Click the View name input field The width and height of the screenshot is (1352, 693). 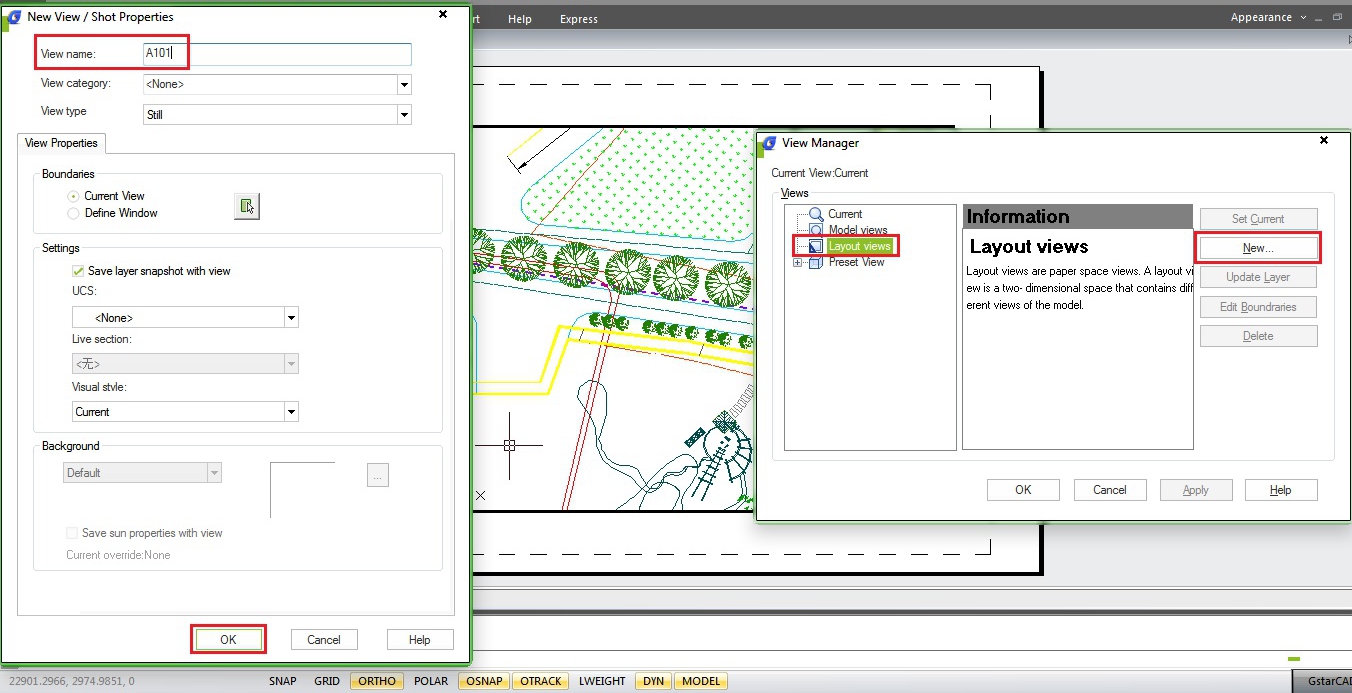(x=275, y=54)
